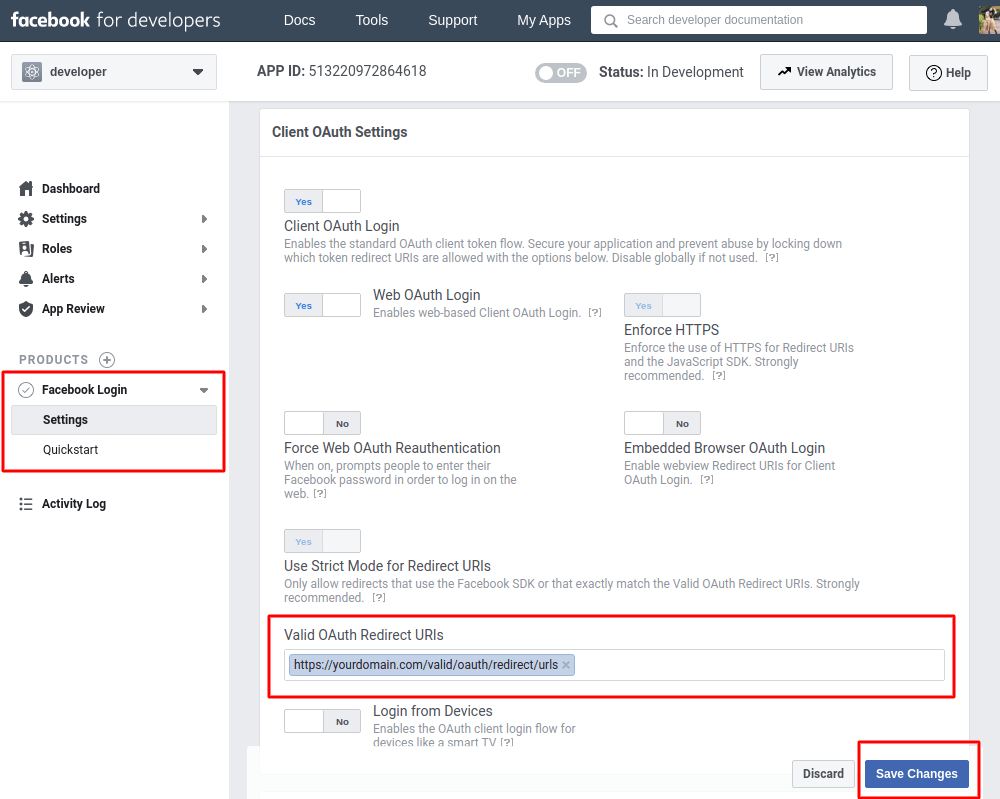Image resolution: width=1000 pixels, height=799 pixels.
Task: Disable Web OAuth Login
Action: (340, 305)
